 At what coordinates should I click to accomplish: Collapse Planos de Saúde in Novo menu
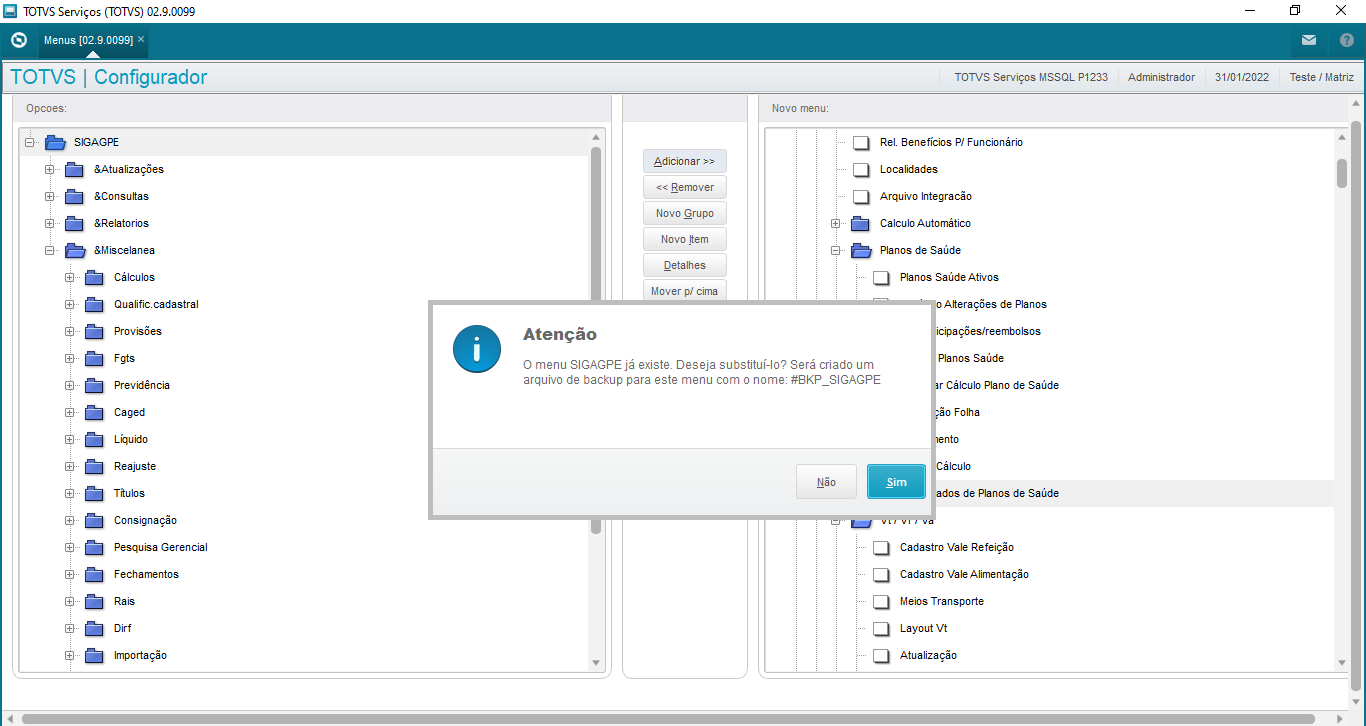[x=836, y=250]
